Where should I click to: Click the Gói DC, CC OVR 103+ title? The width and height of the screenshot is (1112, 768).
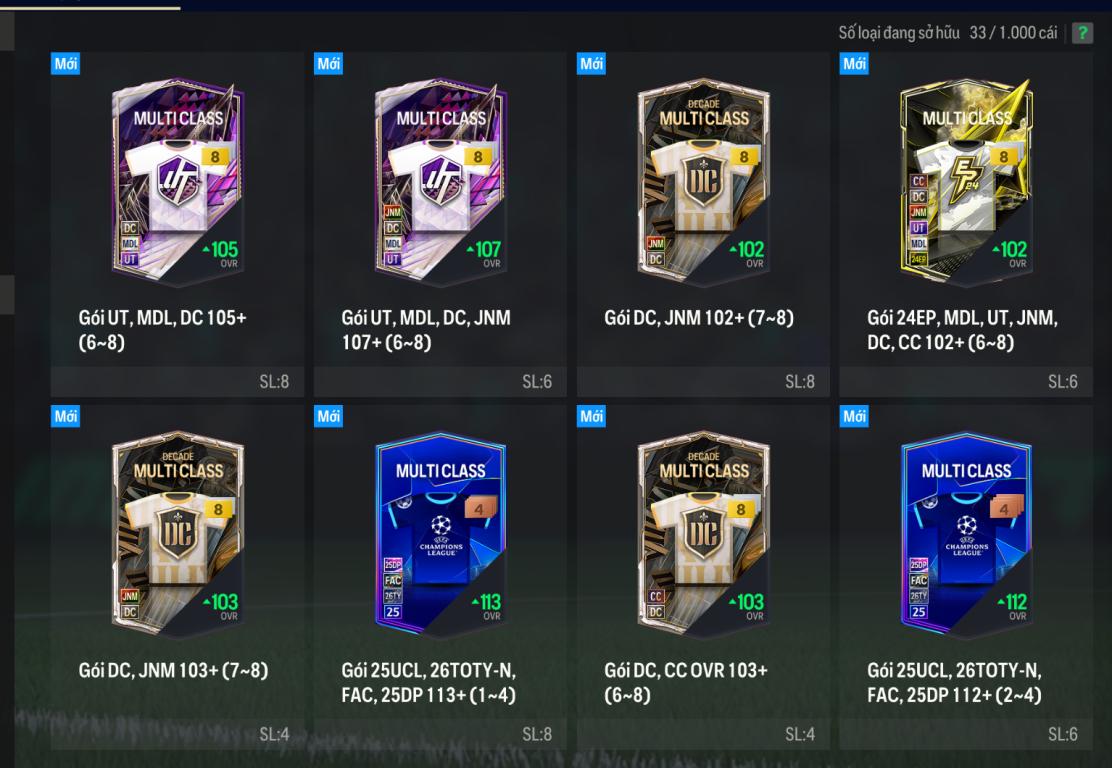tap(686, 682)
